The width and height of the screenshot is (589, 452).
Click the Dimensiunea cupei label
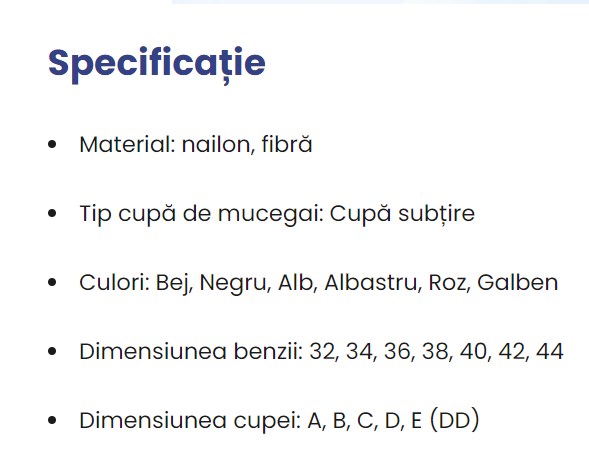pos(190,421)
